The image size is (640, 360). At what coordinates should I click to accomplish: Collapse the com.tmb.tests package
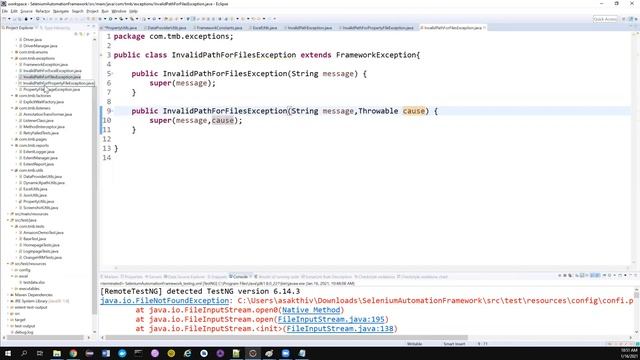click(12, 226)
